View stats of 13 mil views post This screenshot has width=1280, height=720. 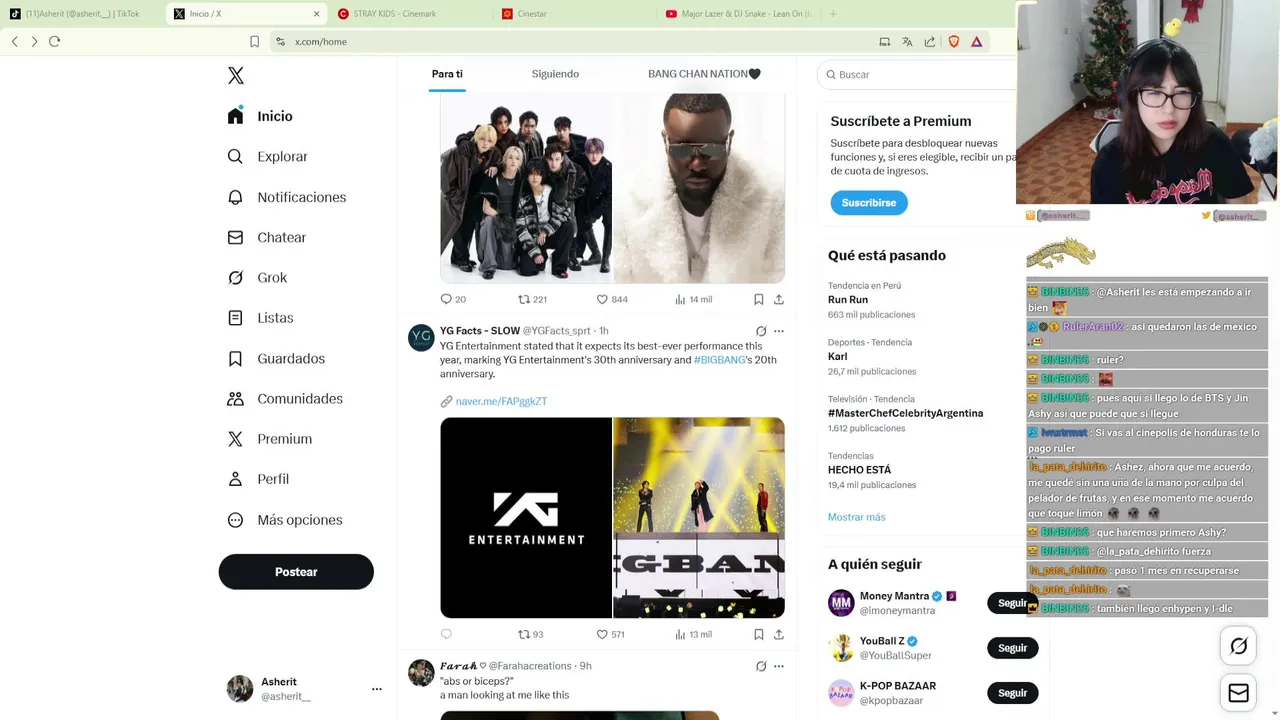coord(693,634)
